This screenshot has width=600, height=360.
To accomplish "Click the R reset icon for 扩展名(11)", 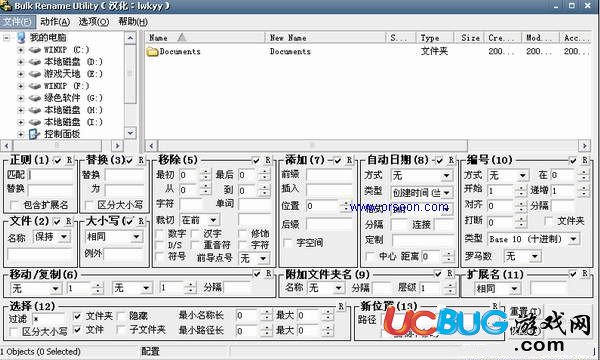I will (x=585, y=274).
